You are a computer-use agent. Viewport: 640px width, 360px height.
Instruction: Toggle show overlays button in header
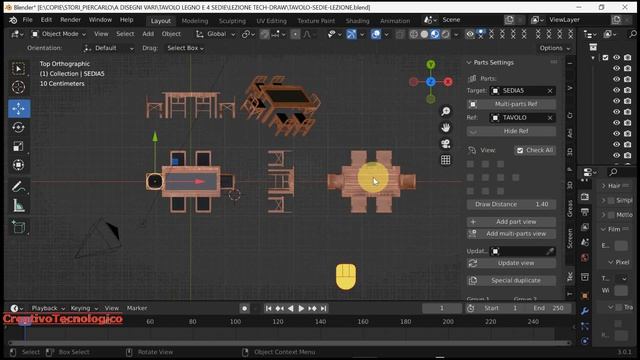coord(376,34)
